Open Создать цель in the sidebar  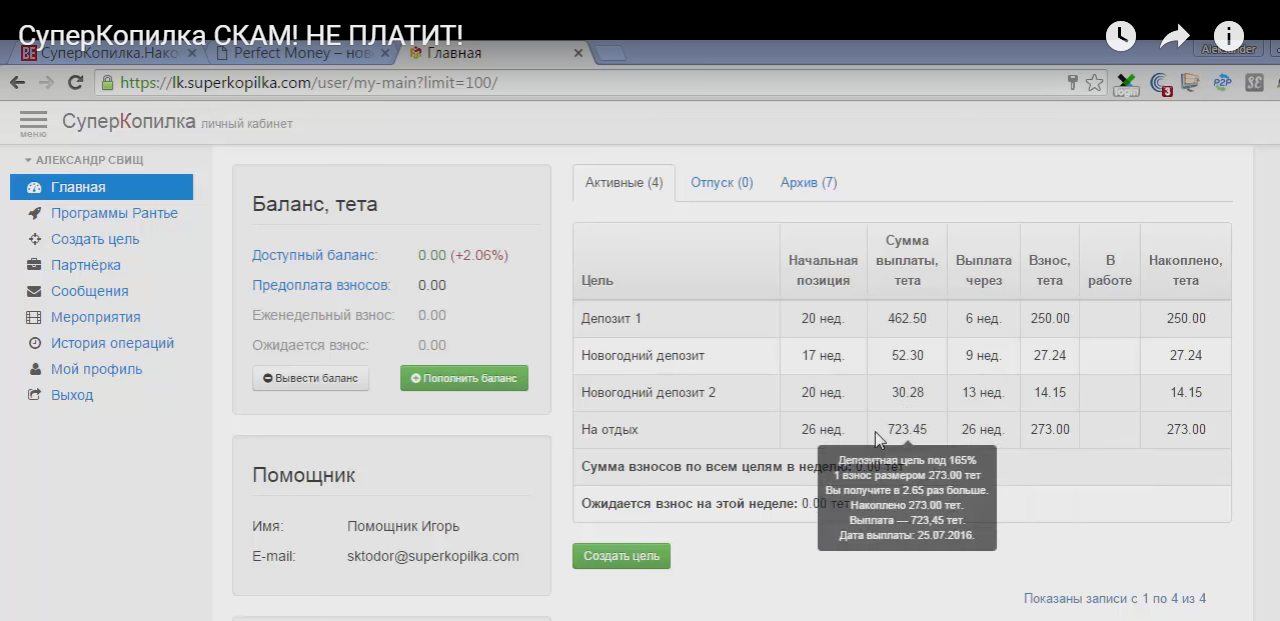95,239
